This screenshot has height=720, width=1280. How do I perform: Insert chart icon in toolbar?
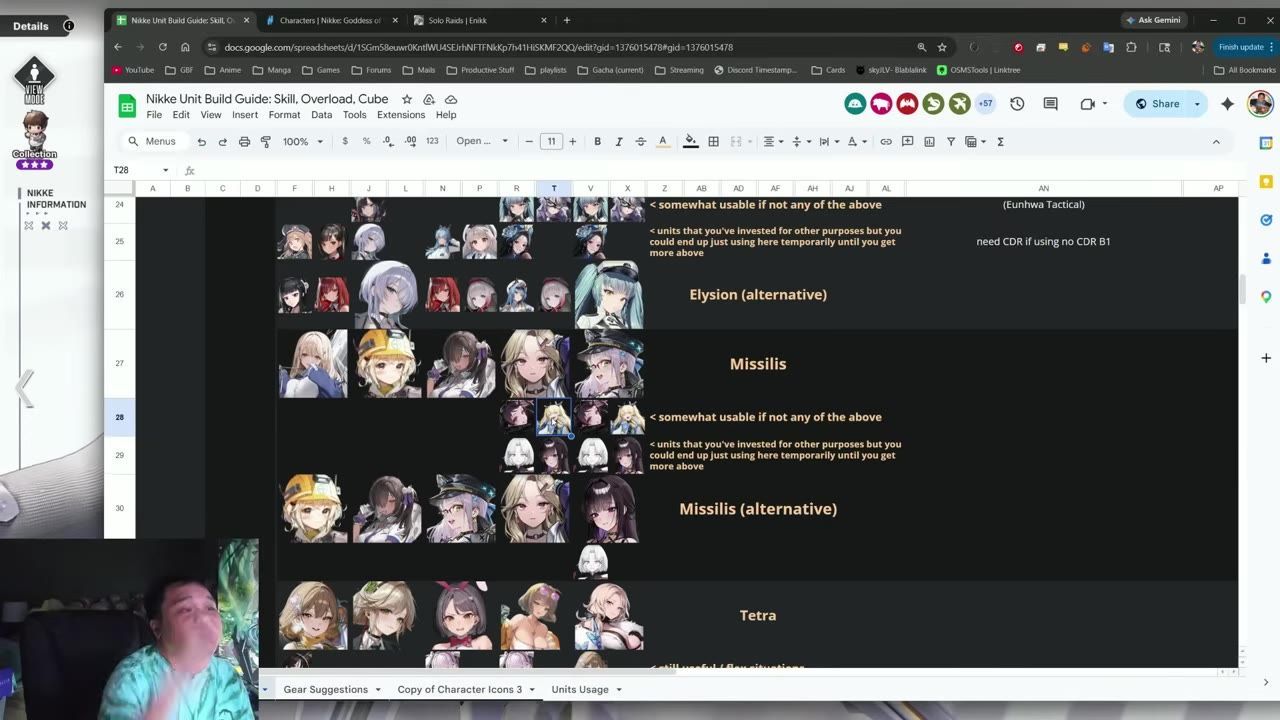tap(929, 142)
